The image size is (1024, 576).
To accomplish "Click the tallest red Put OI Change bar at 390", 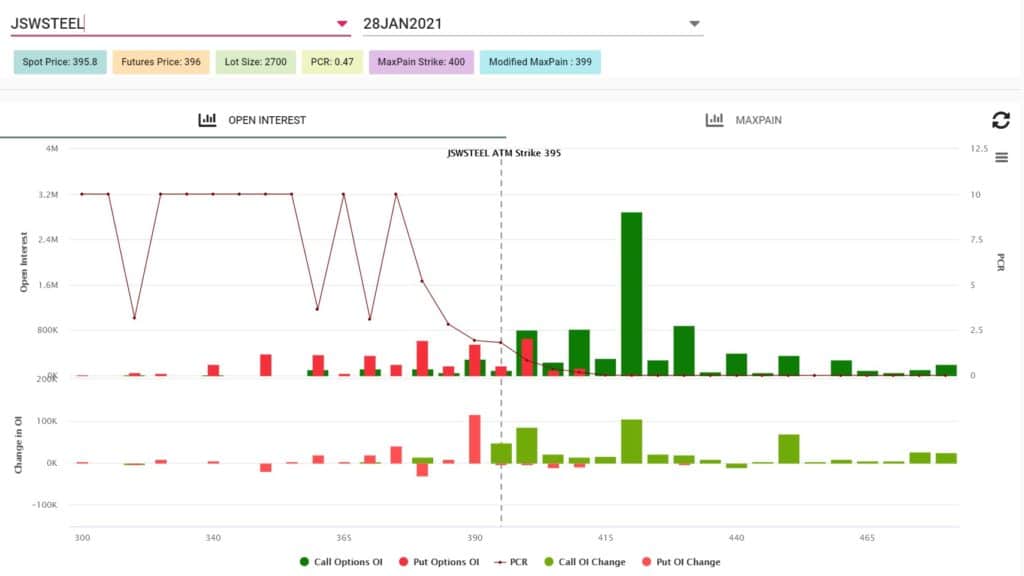I will [475, 439].
